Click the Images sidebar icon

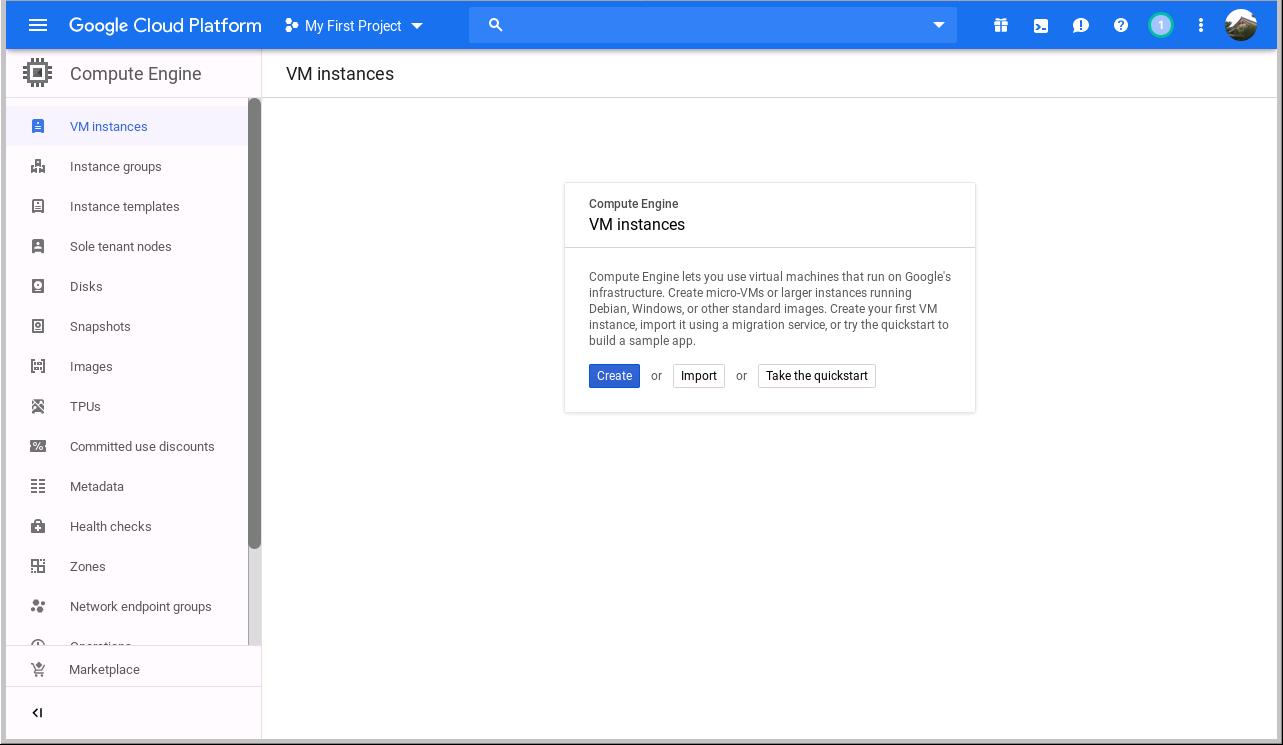click(x=38, y=366)
